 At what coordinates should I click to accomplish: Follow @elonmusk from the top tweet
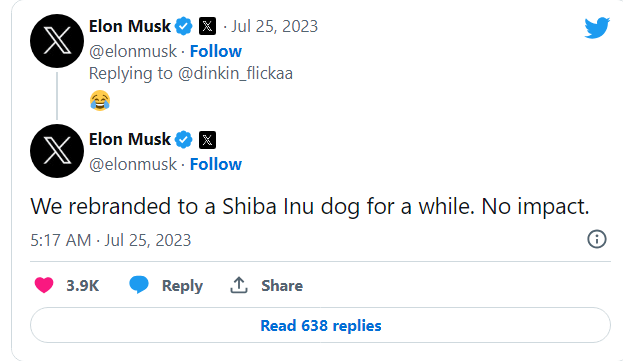[x=216, y=51]
